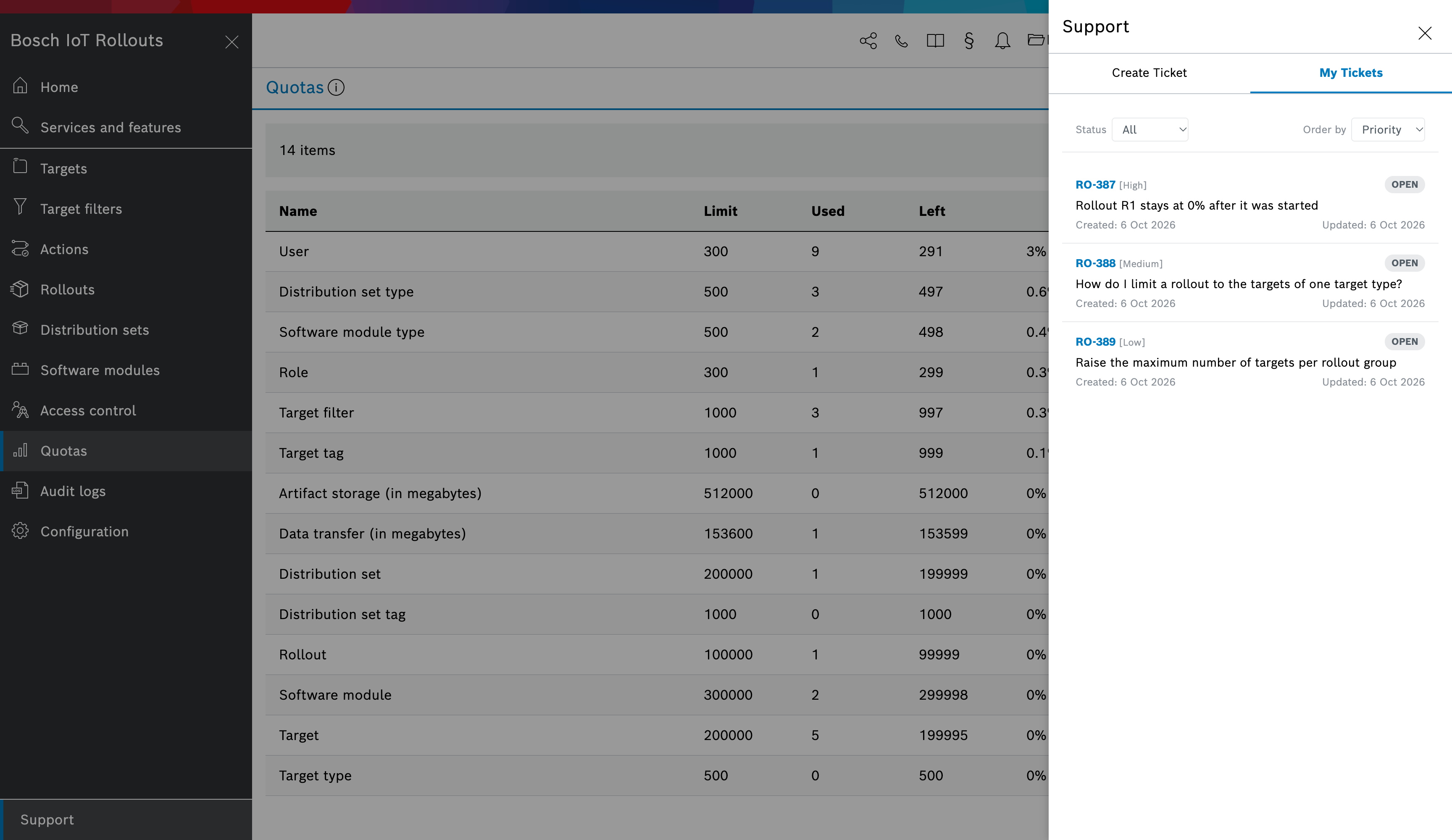Image resolution: width=1452 pixels, height=840 pixels.
Task: Click the share icon in header
Action: (868, 40)
